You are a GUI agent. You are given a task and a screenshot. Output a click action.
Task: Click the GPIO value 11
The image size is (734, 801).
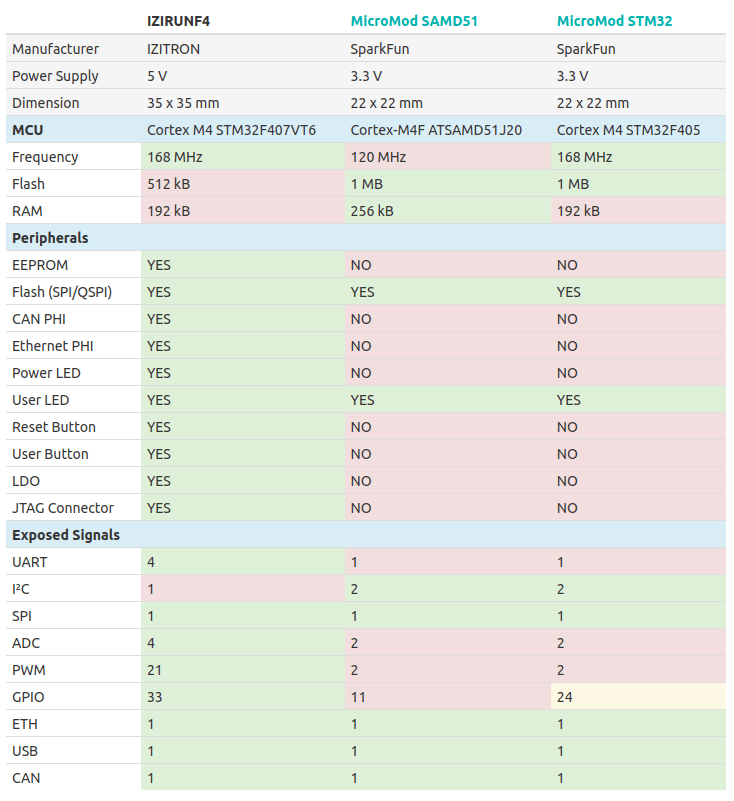tap(358, 697)
